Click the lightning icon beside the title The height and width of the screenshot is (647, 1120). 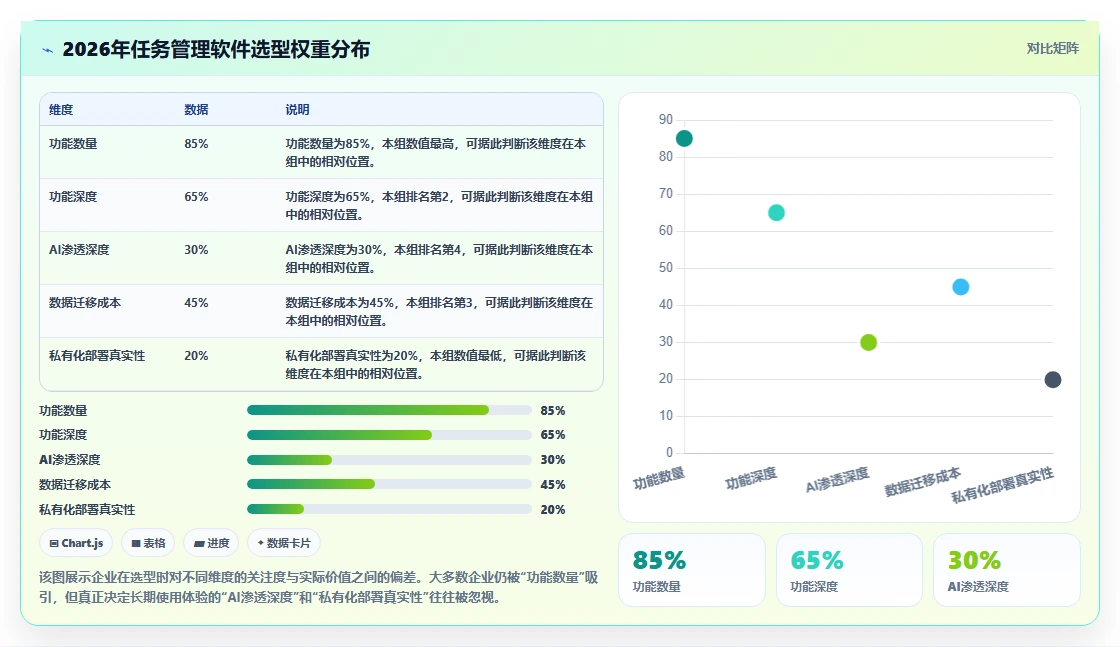[47, 50]
